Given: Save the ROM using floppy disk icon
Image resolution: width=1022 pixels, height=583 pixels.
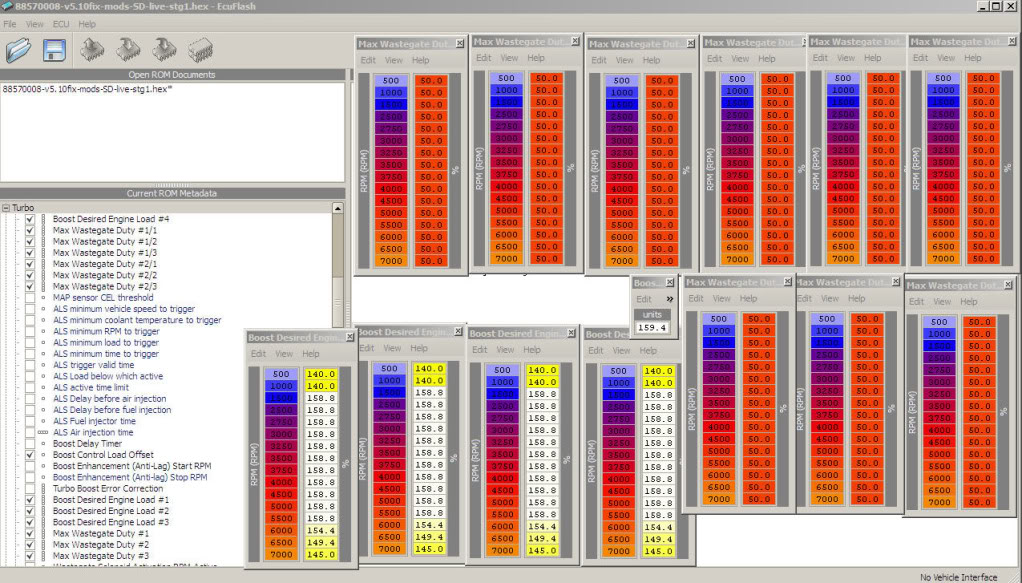Looking at the screenshot, I should [54, 50].
